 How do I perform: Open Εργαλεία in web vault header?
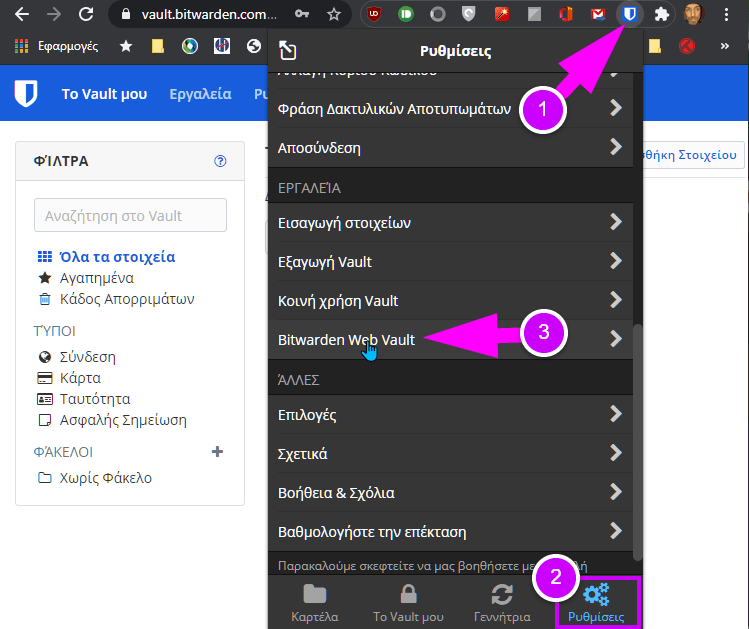(x=201, y=94)
